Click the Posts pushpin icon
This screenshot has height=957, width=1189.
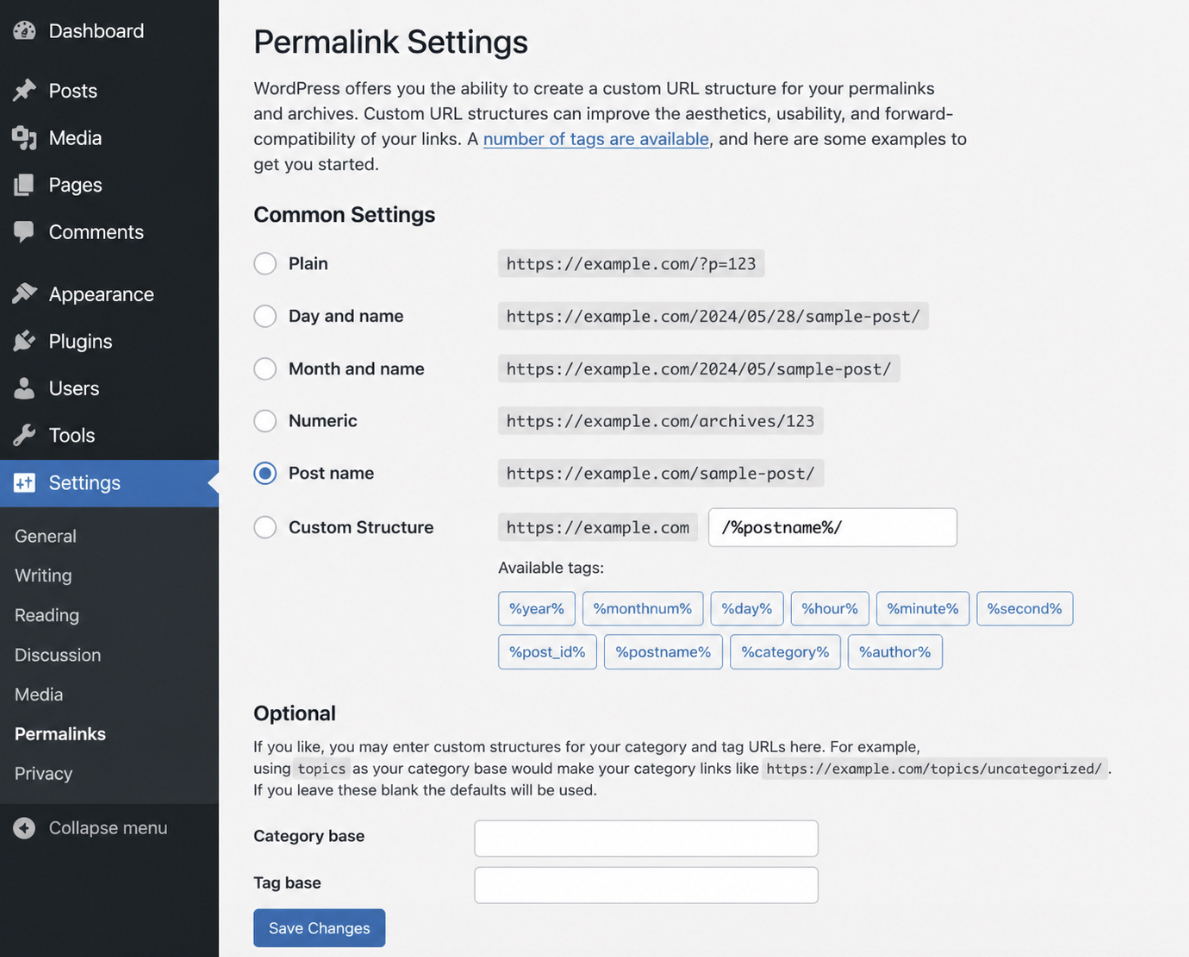tap(24, 90)
